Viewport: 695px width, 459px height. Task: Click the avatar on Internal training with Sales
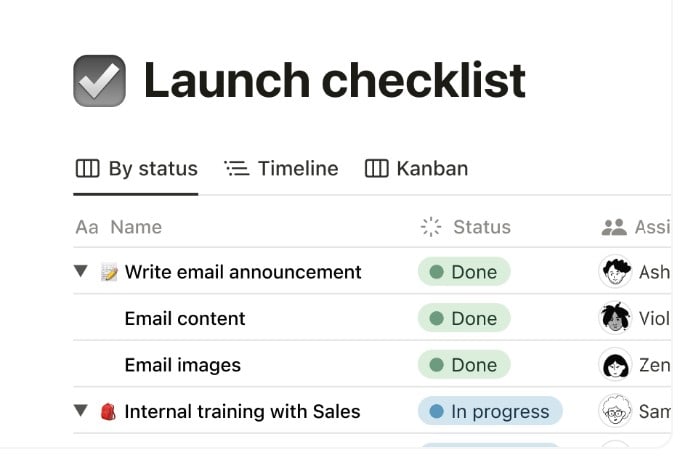coord(614,411)
